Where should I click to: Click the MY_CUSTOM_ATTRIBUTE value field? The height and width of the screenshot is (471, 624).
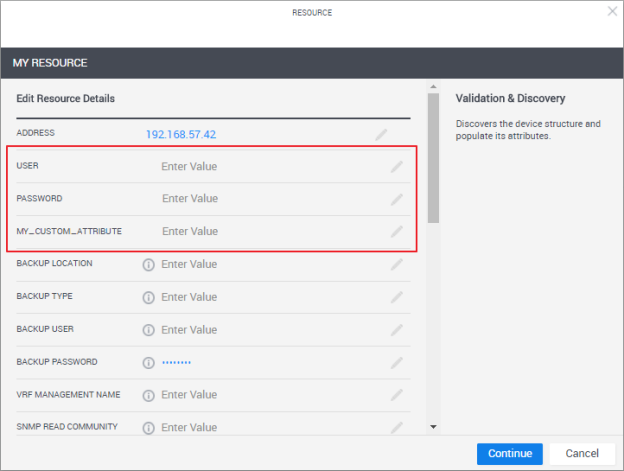coord(189,232)
